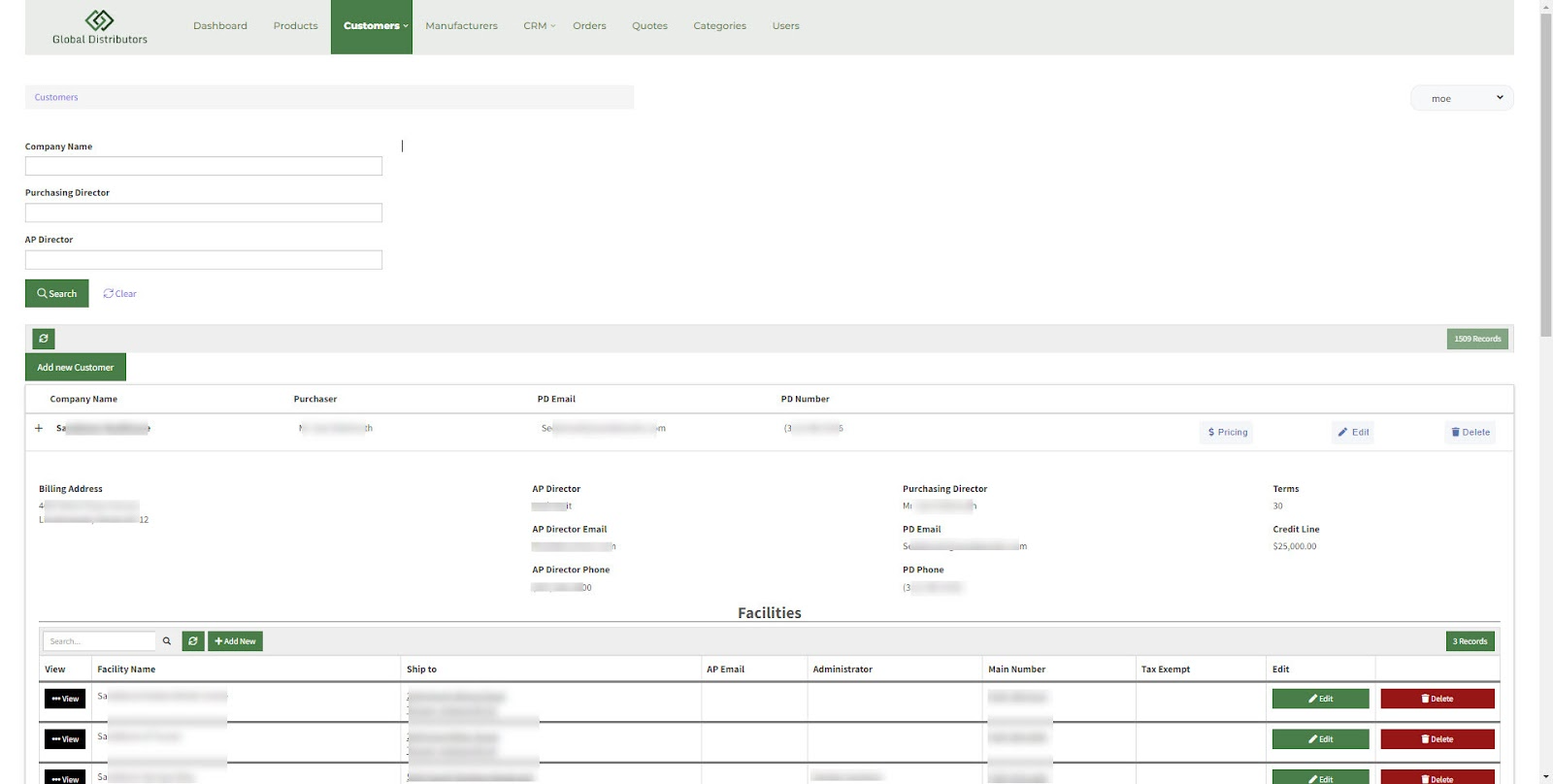Focus the AP Director field
This screenshot has width=1553, height=784.
click(x=204, y=260)
